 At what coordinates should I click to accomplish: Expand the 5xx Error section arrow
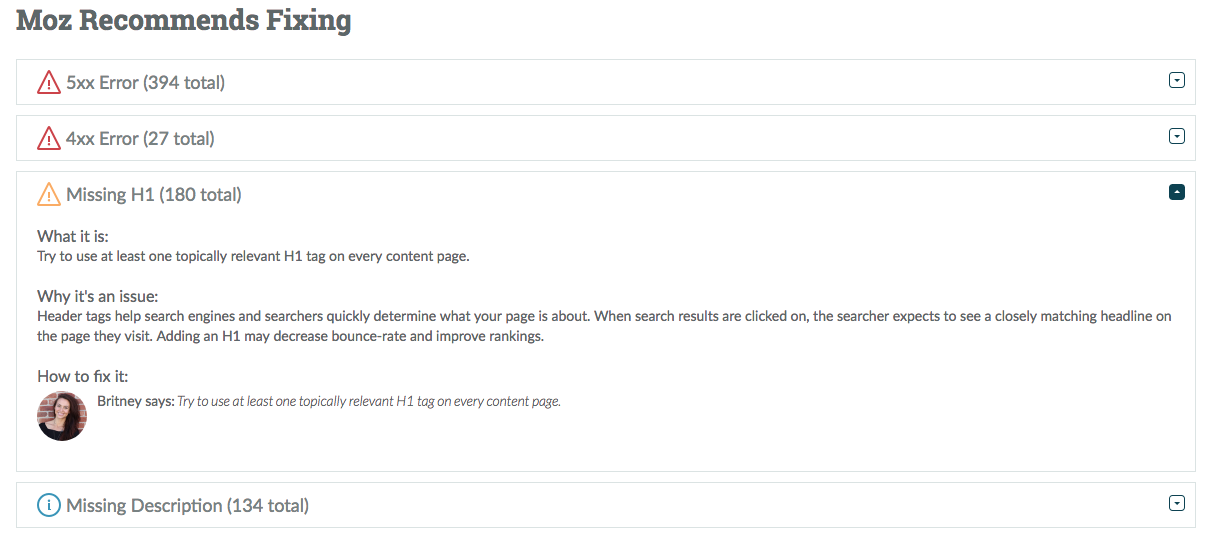[x=1177, y=81]
